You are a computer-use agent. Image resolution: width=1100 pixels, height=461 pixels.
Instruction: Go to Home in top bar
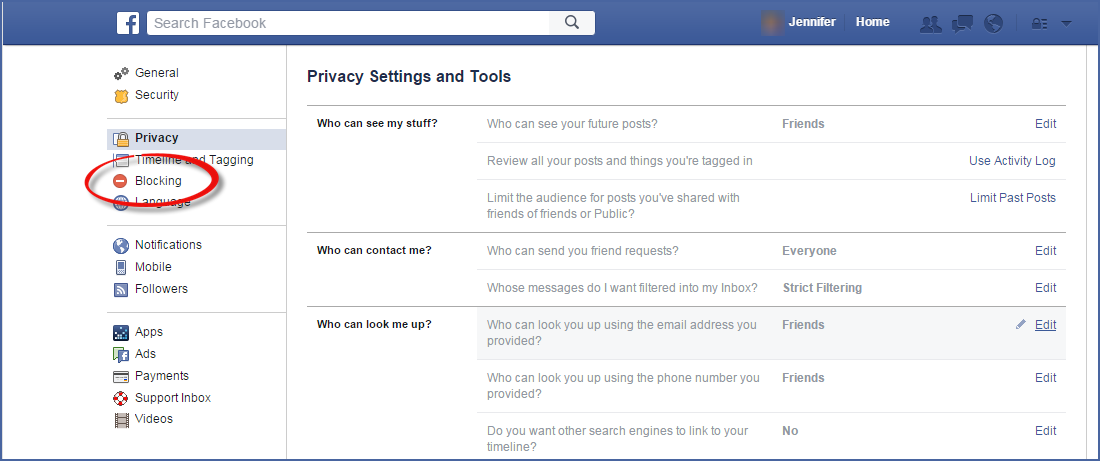click(872, 22)
